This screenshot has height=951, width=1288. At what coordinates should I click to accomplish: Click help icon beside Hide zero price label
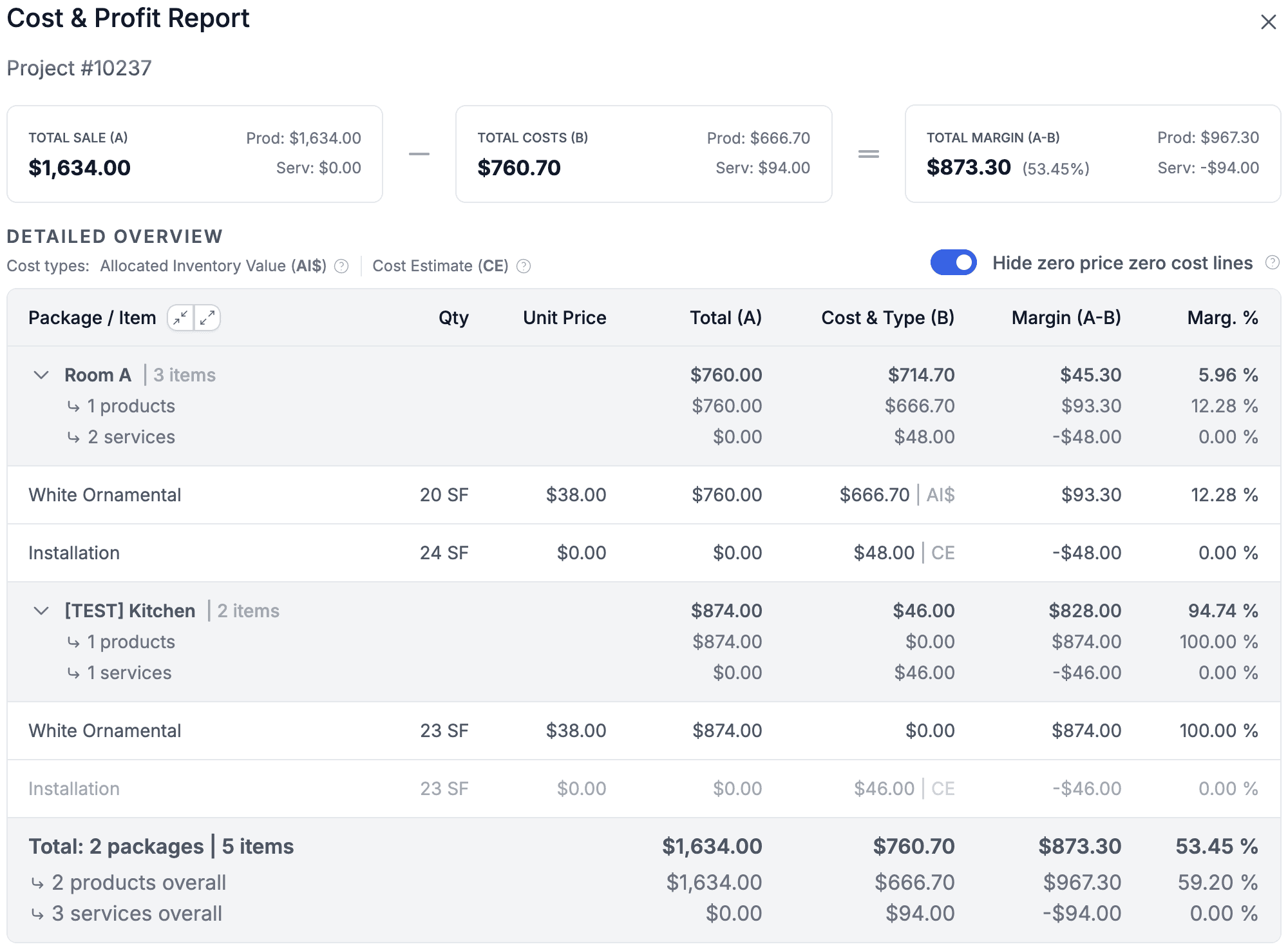pyautogui.click(x=1272, y=263)
